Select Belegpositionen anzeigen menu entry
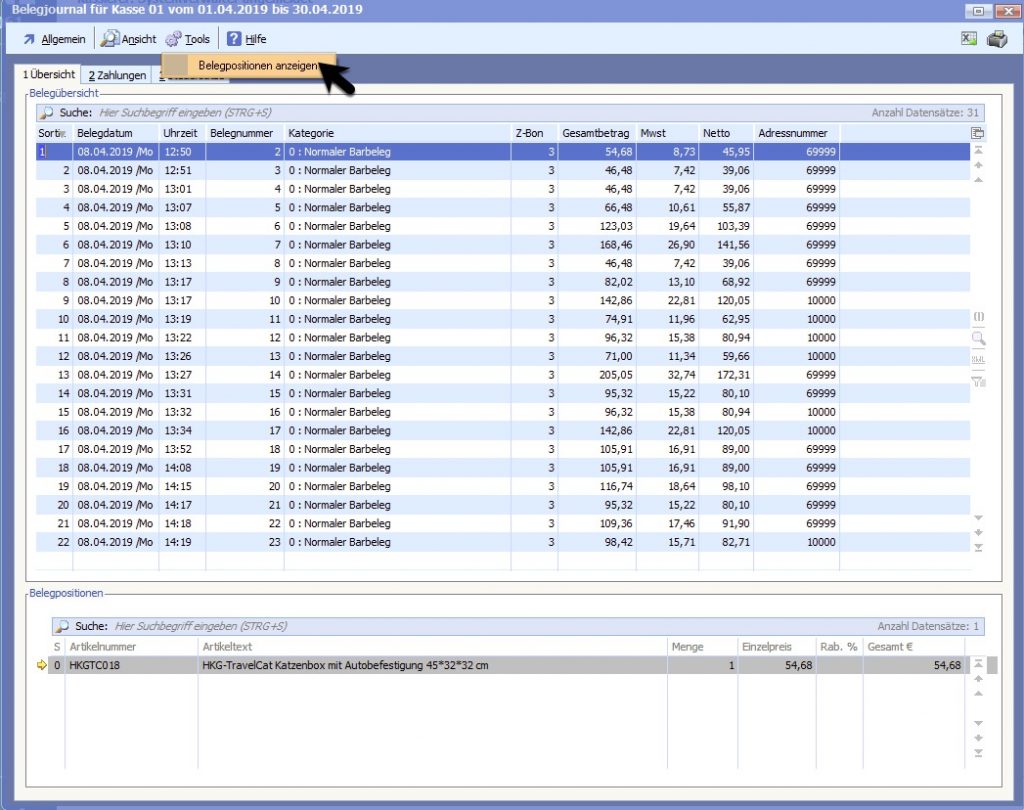This screenshot has width=1024, height=810. pos(258,65)
